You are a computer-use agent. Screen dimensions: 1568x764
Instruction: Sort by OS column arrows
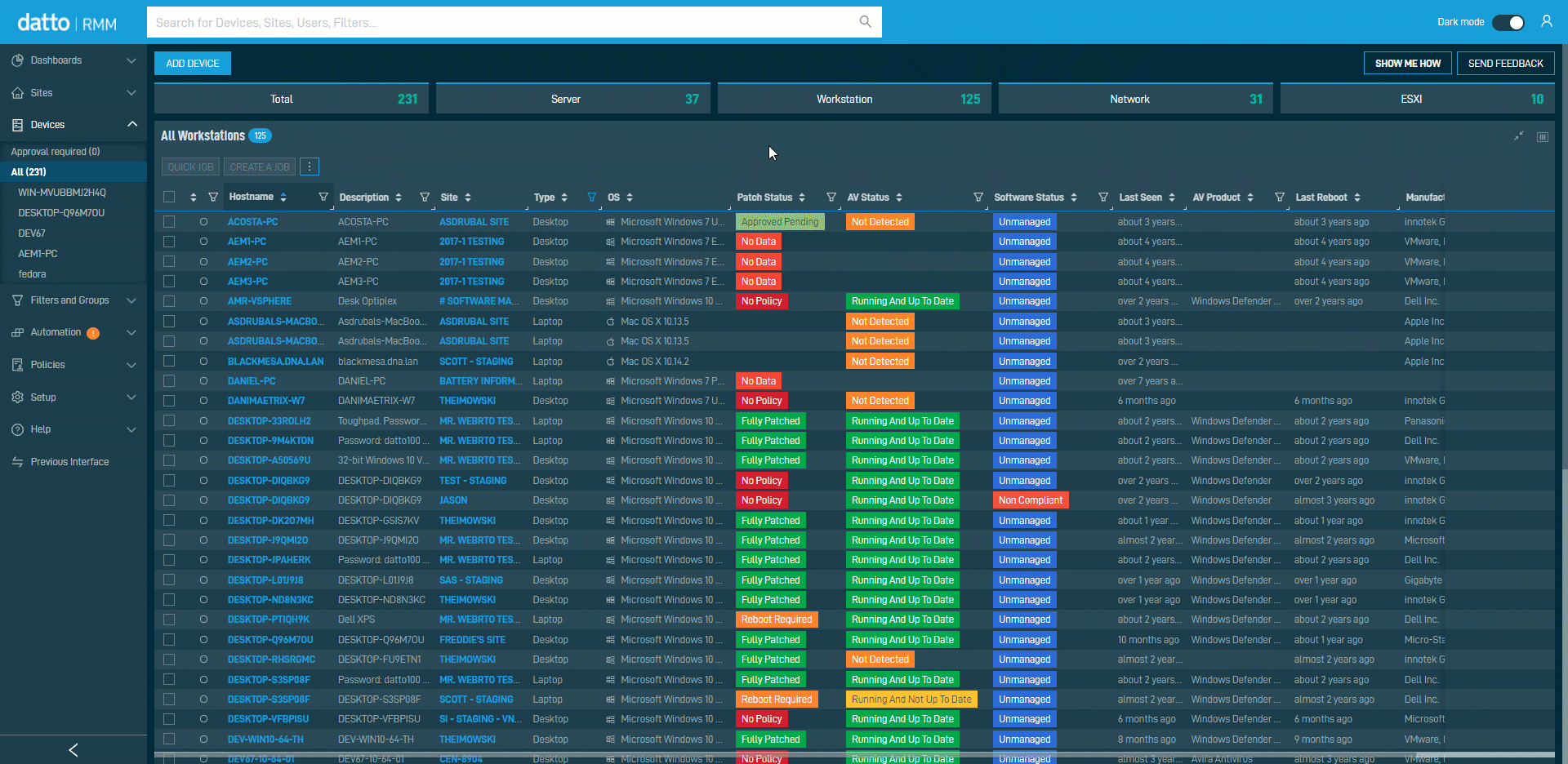[630, 198]
